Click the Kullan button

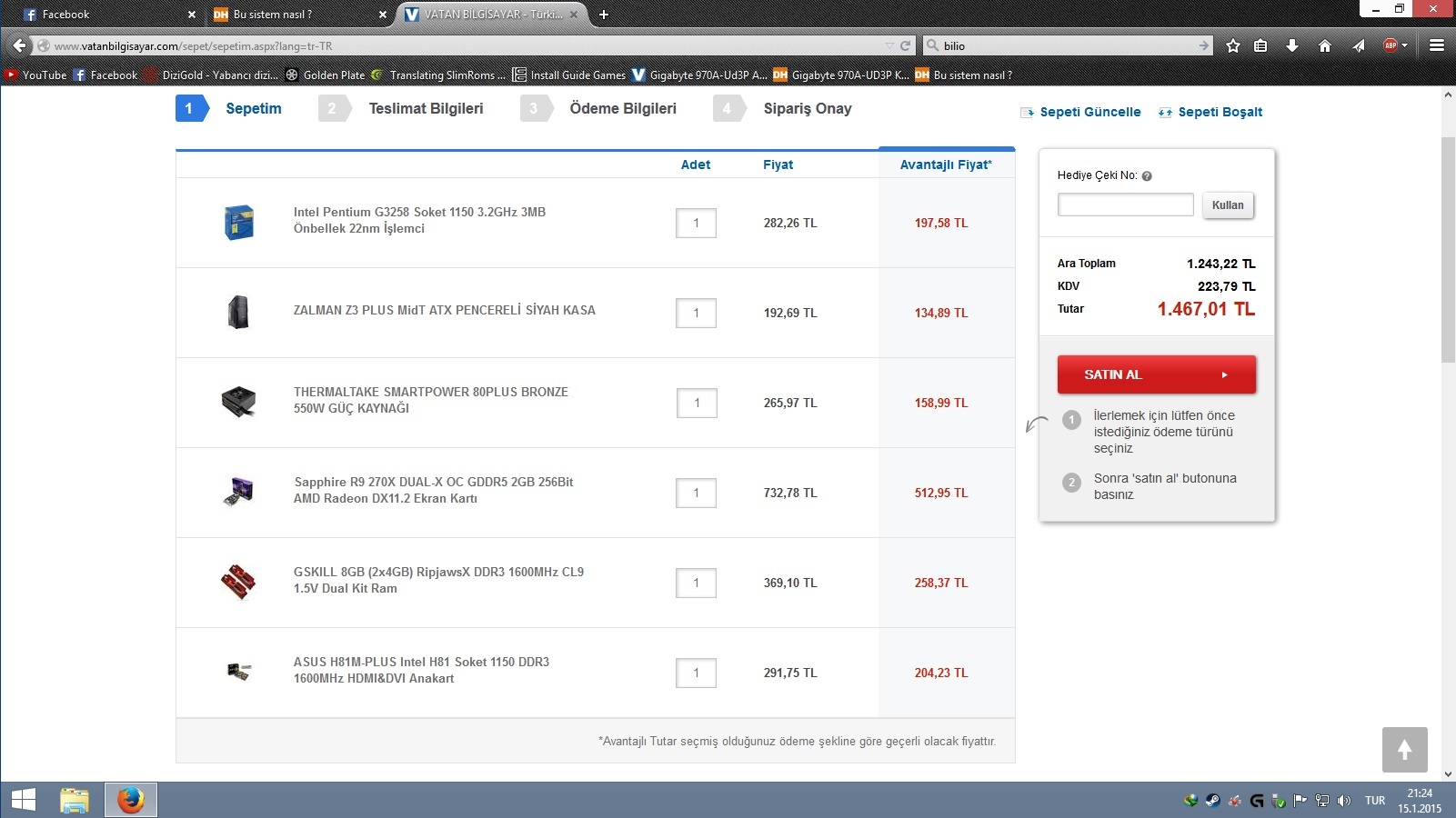point(1228,205)
